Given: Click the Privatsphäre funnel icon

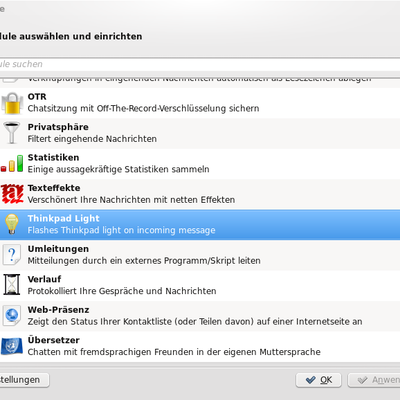Looking at the screenshot, I should tap(12, 133).
